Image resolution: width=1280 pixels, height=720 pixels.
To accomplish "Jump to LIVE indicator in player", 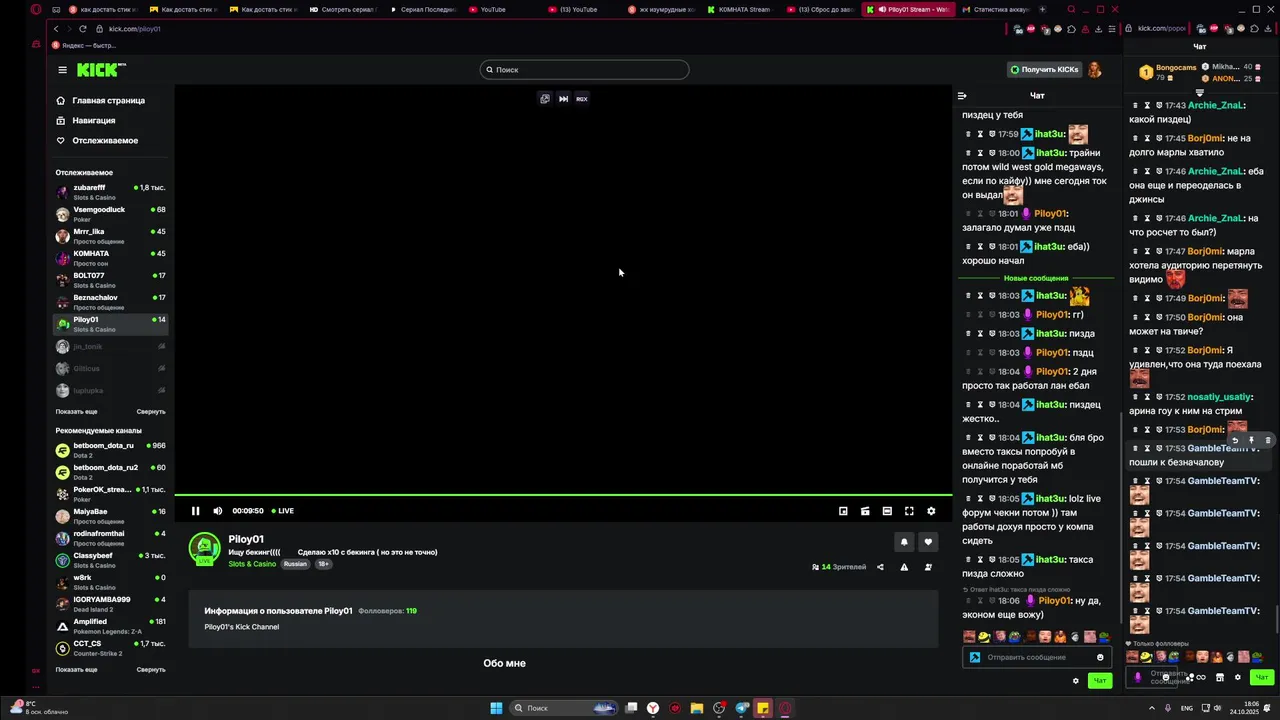I will point(282,511).
